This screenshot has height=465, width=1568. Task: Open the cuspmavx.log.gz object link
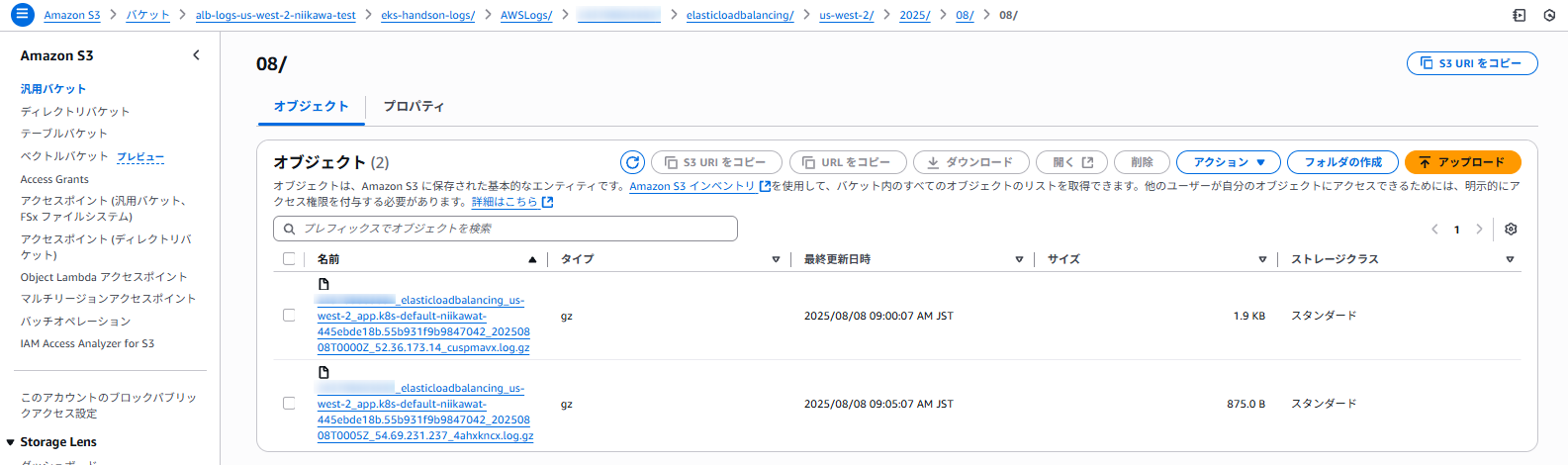pos(423,324)
